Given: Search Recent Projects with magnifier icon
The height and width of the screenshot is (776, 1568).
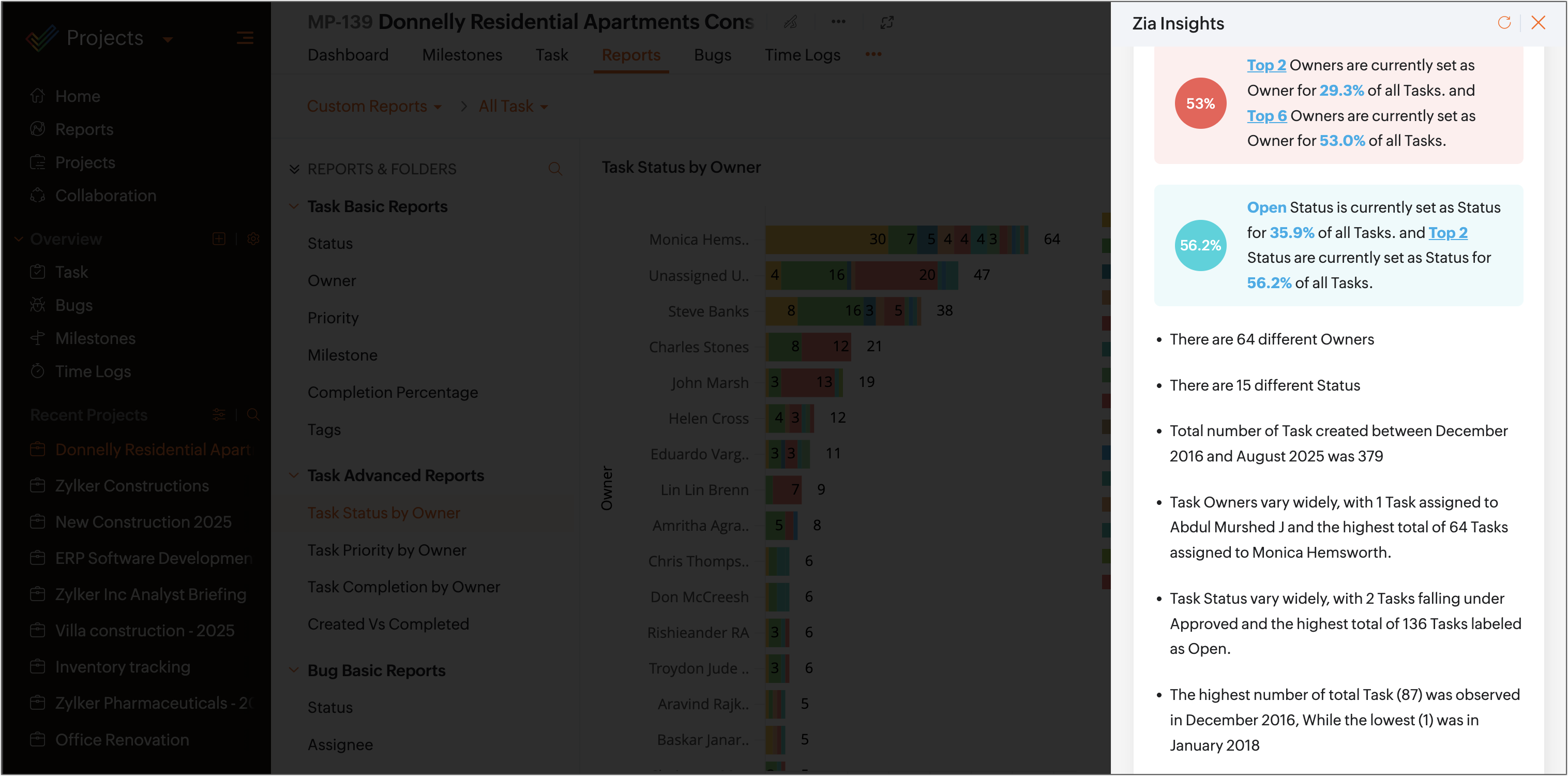Looking at the screenshot, I should coord(254,415).
